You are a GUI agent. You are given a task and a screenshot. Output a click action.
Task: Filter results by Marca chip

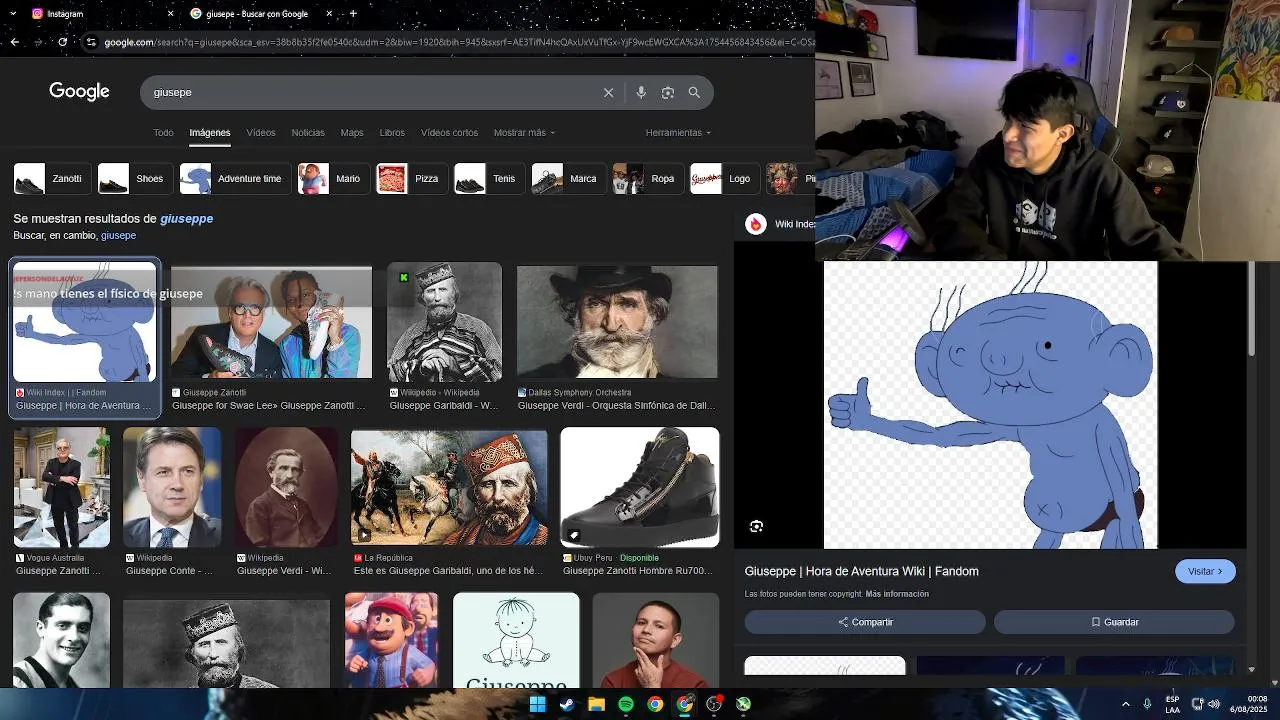coord(568,178)
